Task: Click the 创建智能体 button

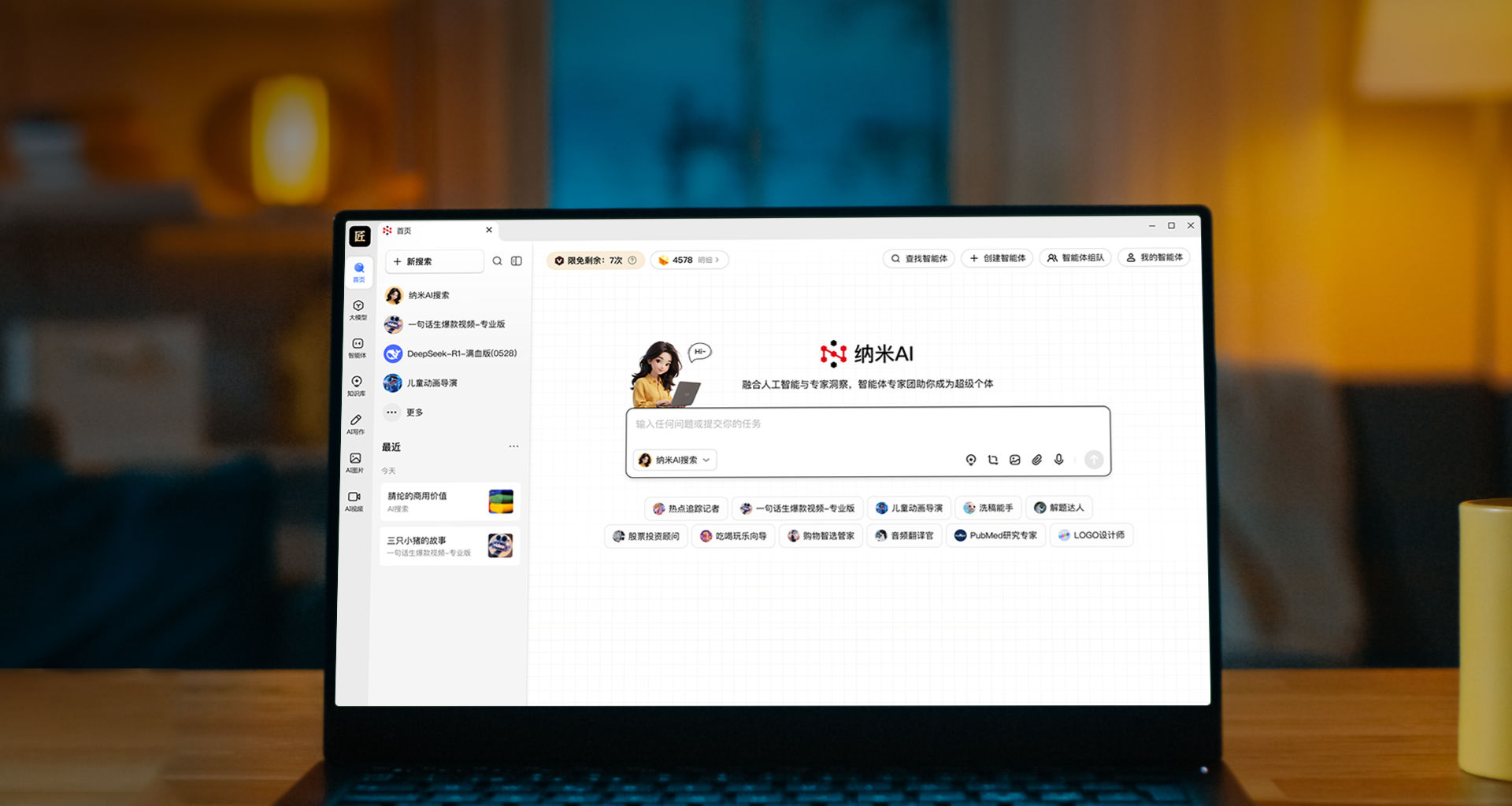Action: (997, 258)
